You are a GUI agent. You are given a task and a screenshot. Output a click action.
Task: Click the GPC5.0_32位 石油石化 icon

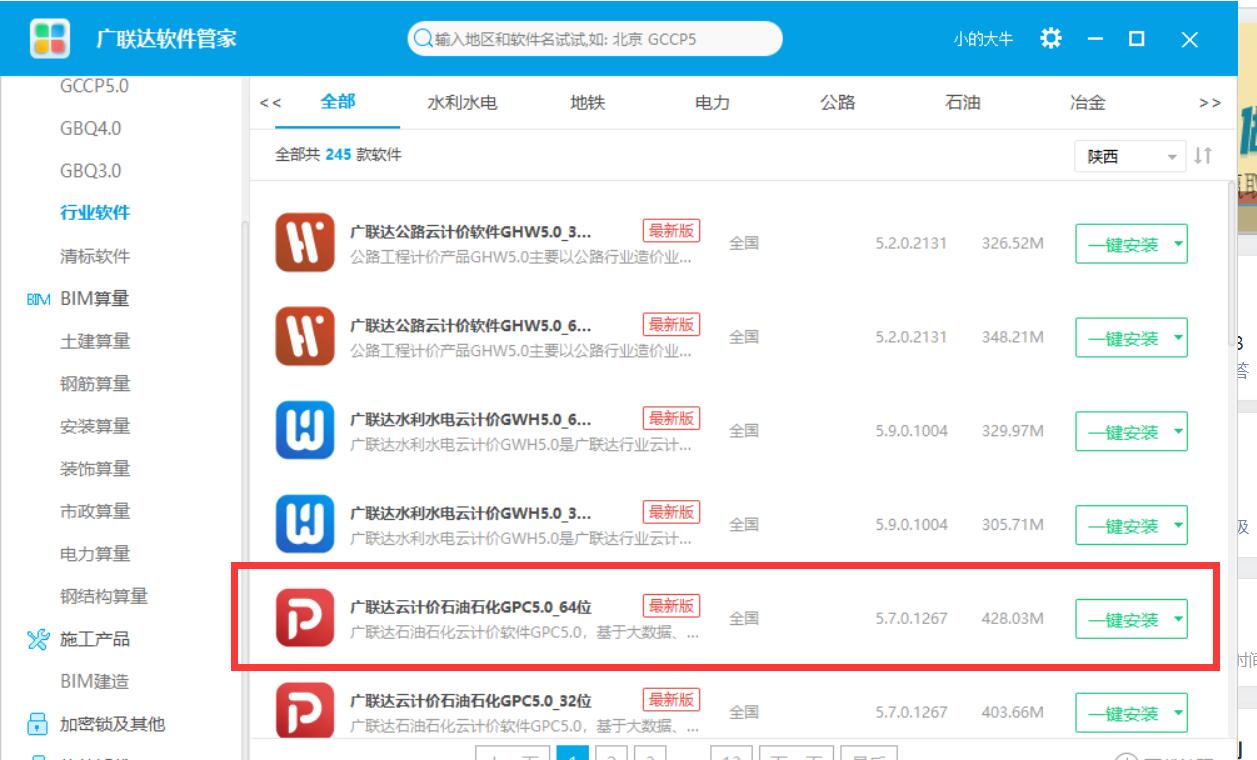click(x=305, y=711)
